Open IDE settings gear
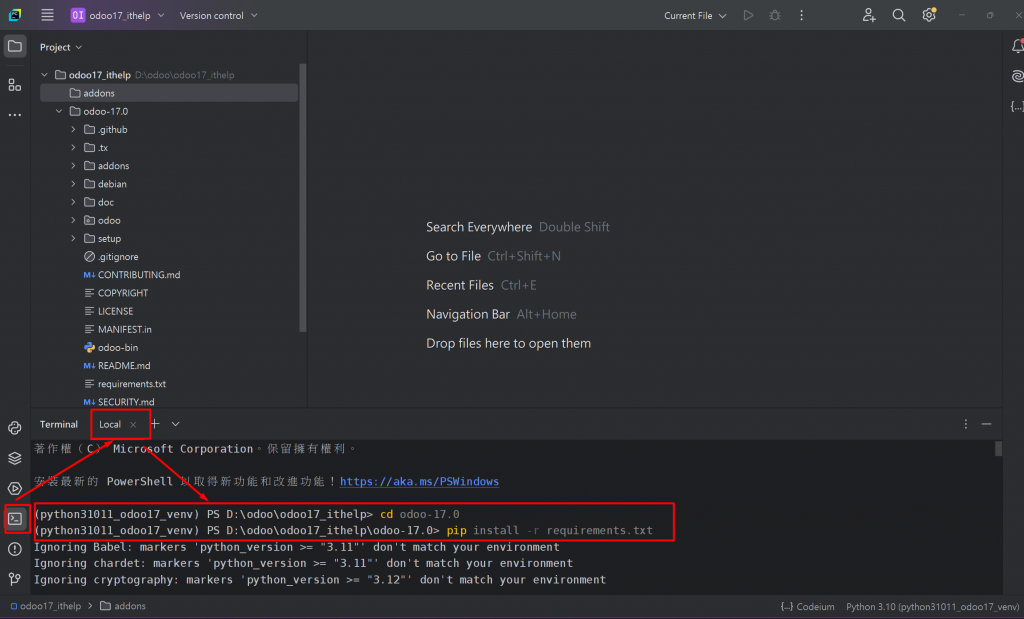This screenshot has height=619, width=1024. [929, 14]
